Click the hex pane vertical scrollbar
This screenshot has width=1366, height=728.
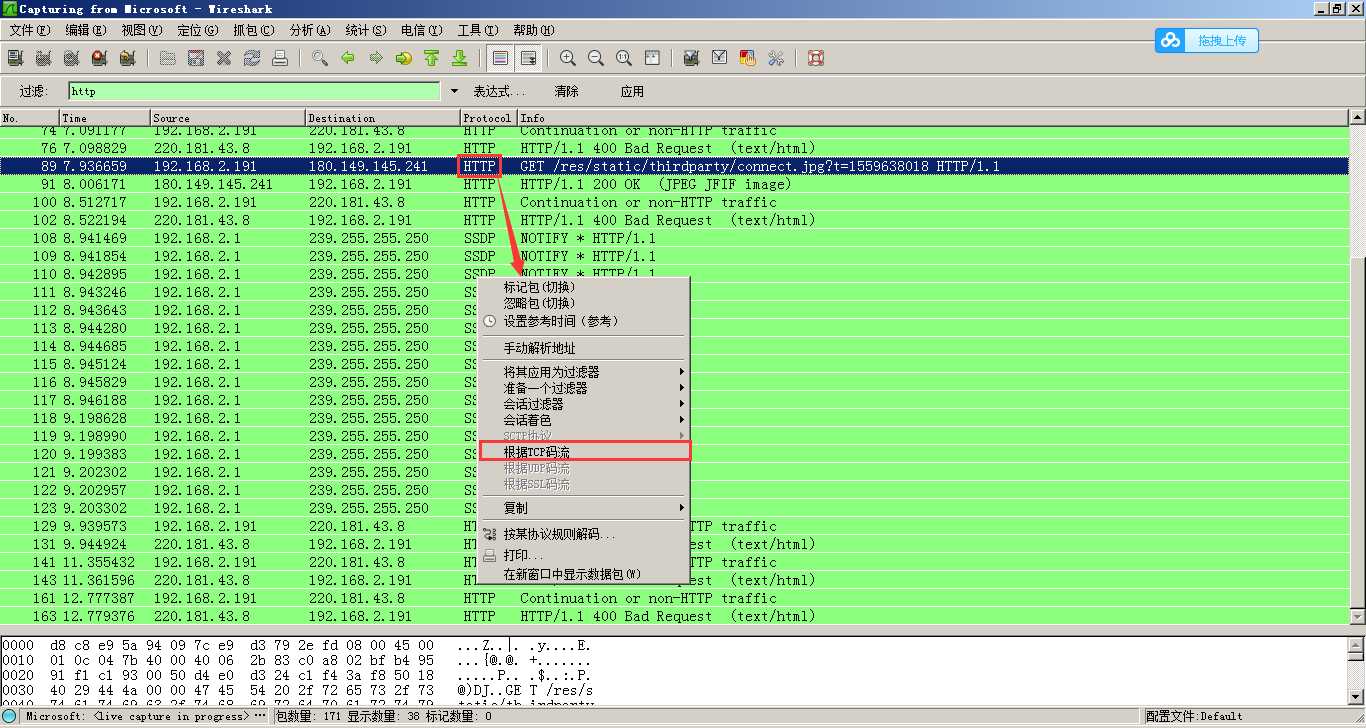[1357, 671]
